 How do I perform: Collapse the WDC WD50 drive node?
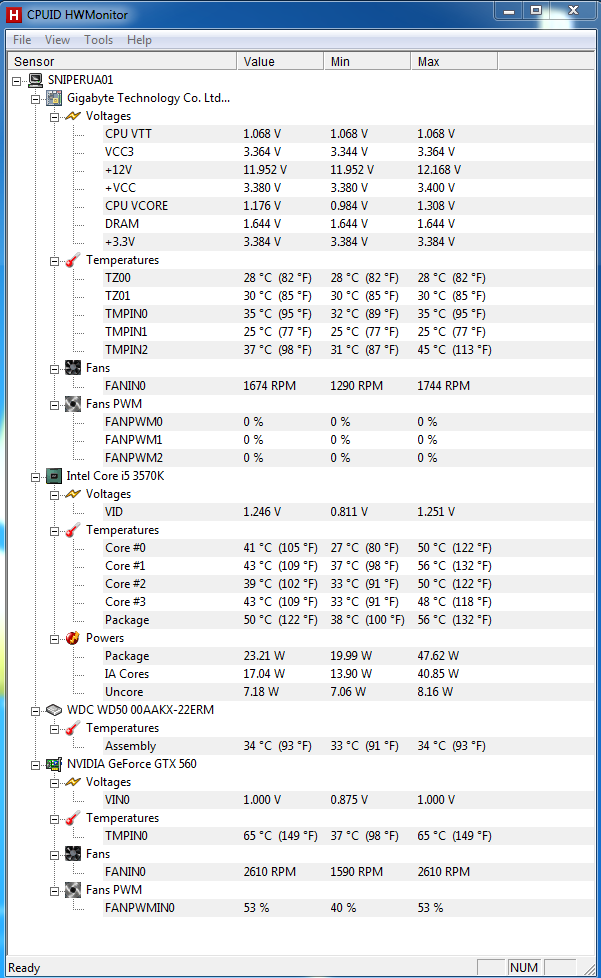coord(36,710)
